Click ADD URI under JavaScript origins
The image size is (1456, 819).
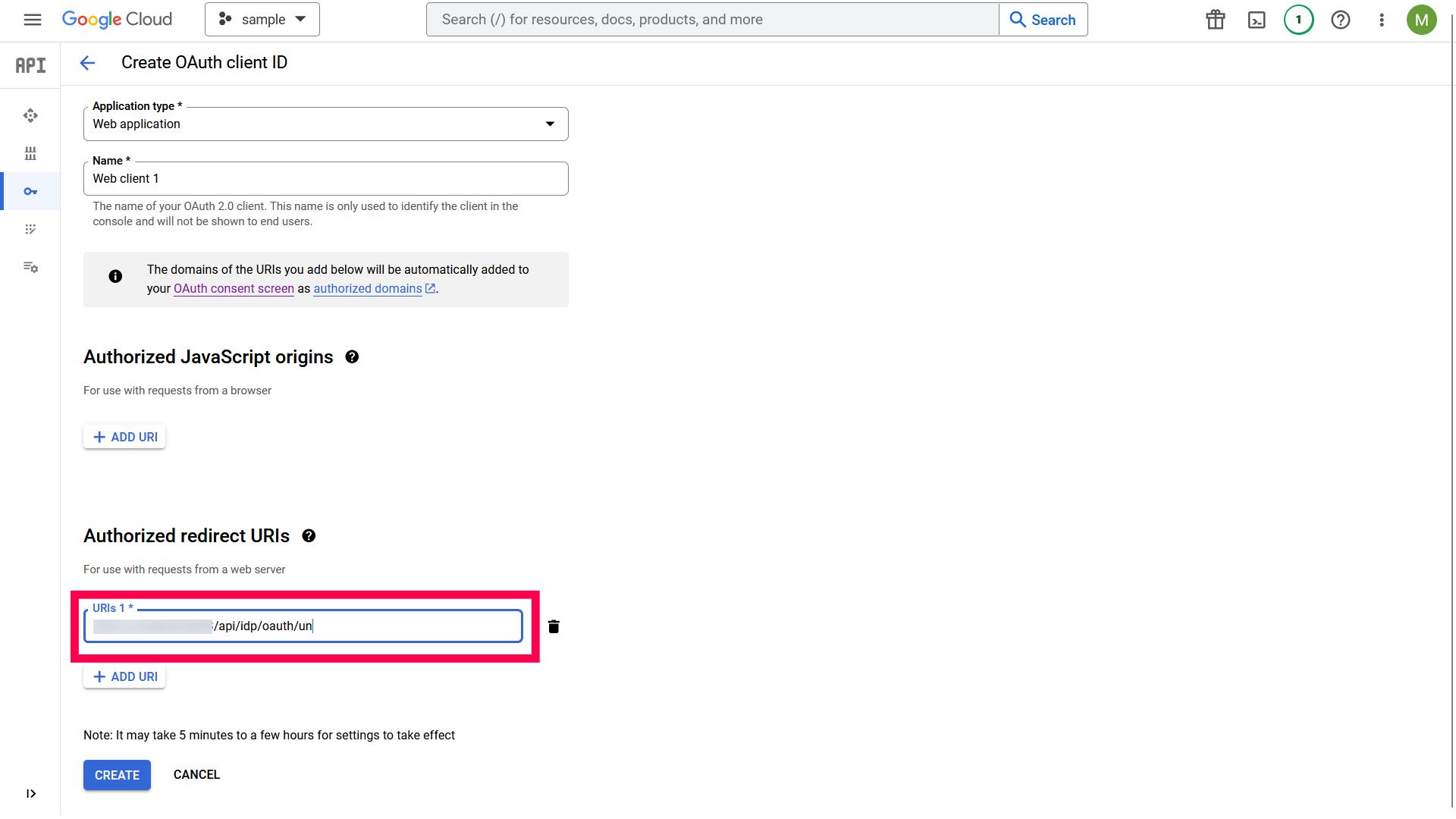point(124,437)
